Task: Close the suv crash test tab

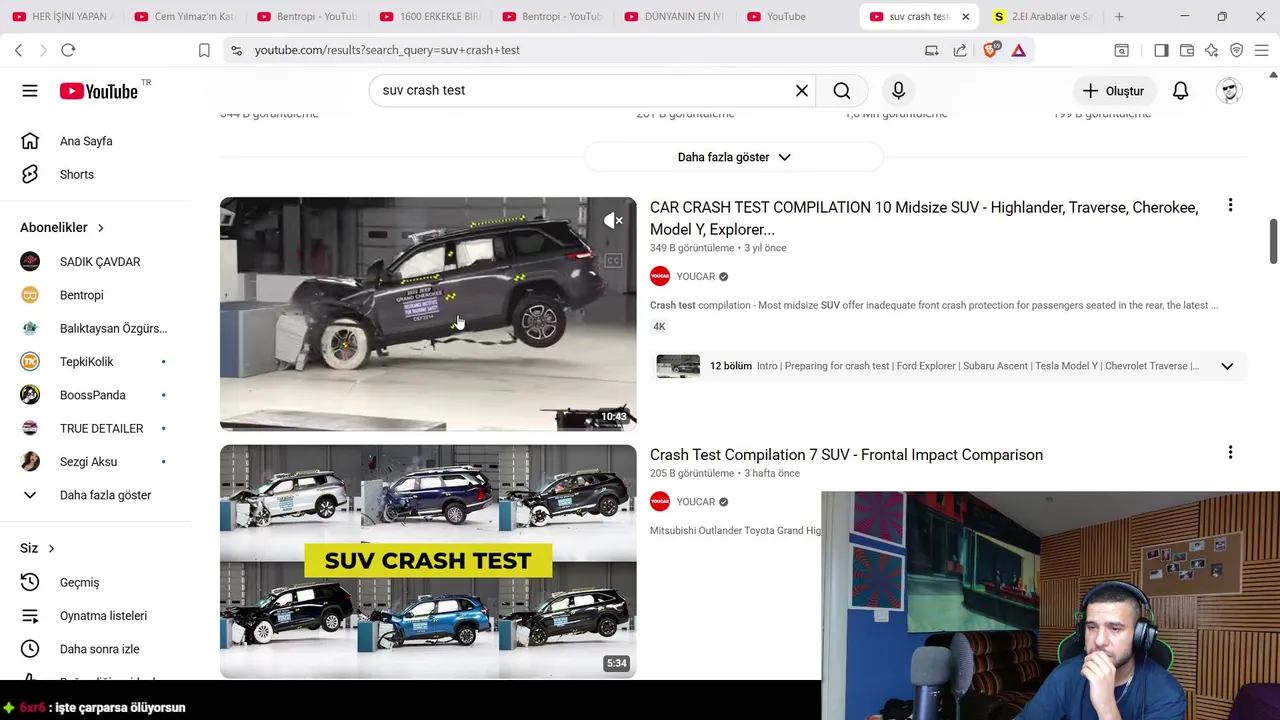Action: pos(965,17)
